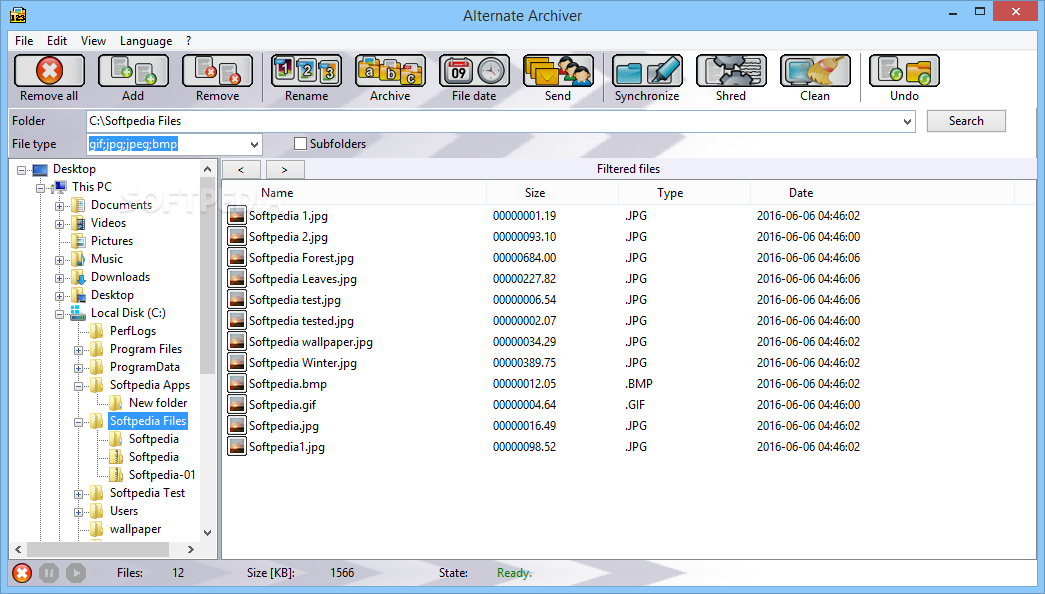Click the Downloads folder icon in tree

(x=79, y=277)
